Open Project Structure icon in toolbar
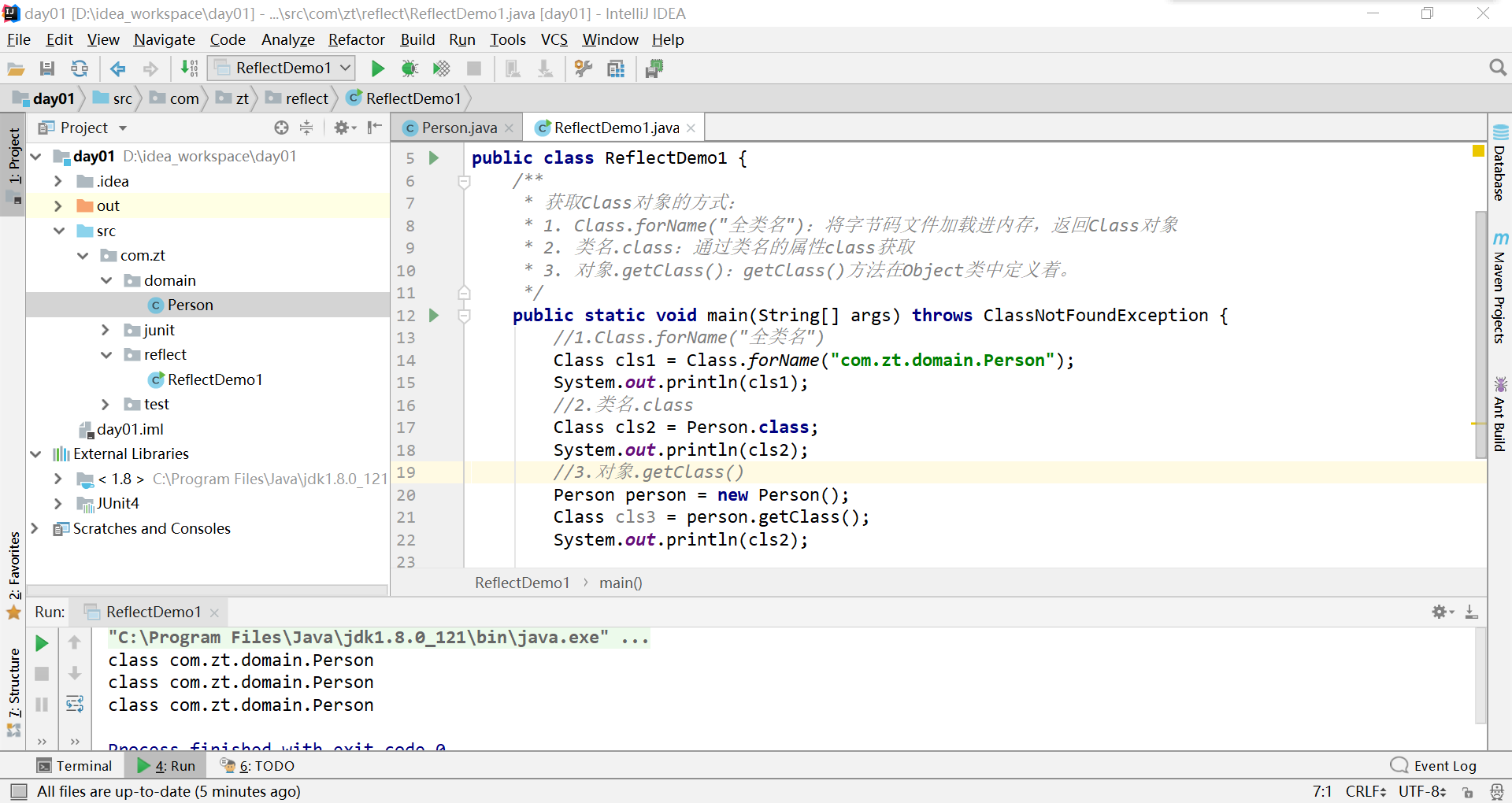 [x=616, y=68]
